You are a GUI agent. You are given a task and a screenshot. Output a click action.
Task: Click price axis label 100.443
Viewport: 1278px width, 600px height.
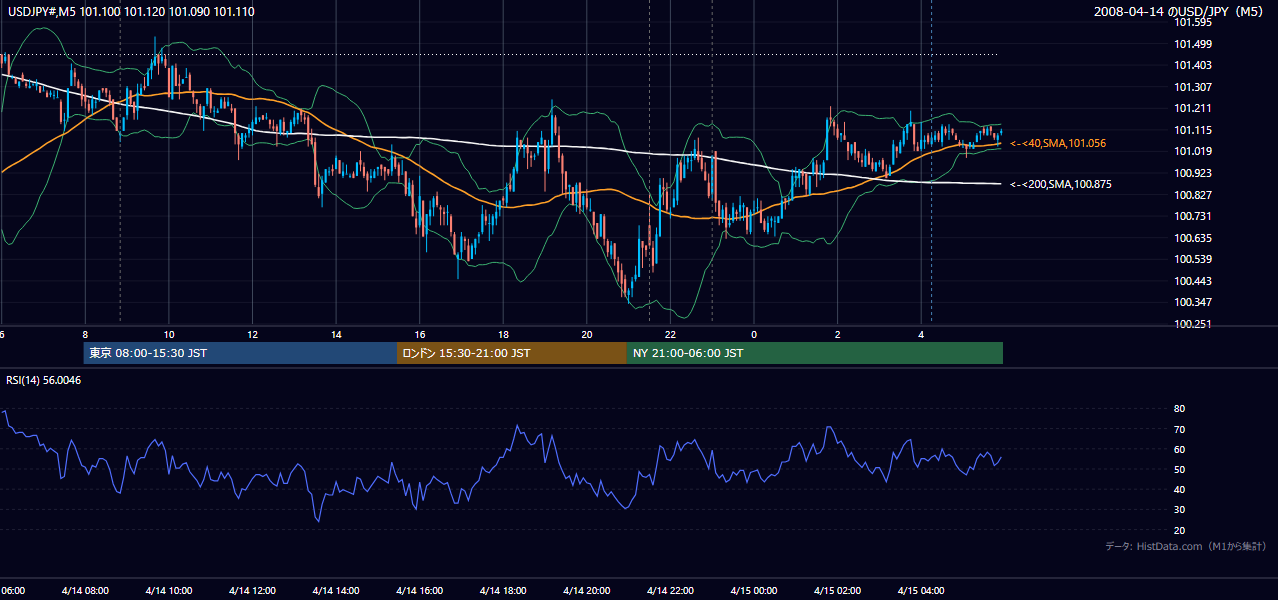tap(1192, 281)
